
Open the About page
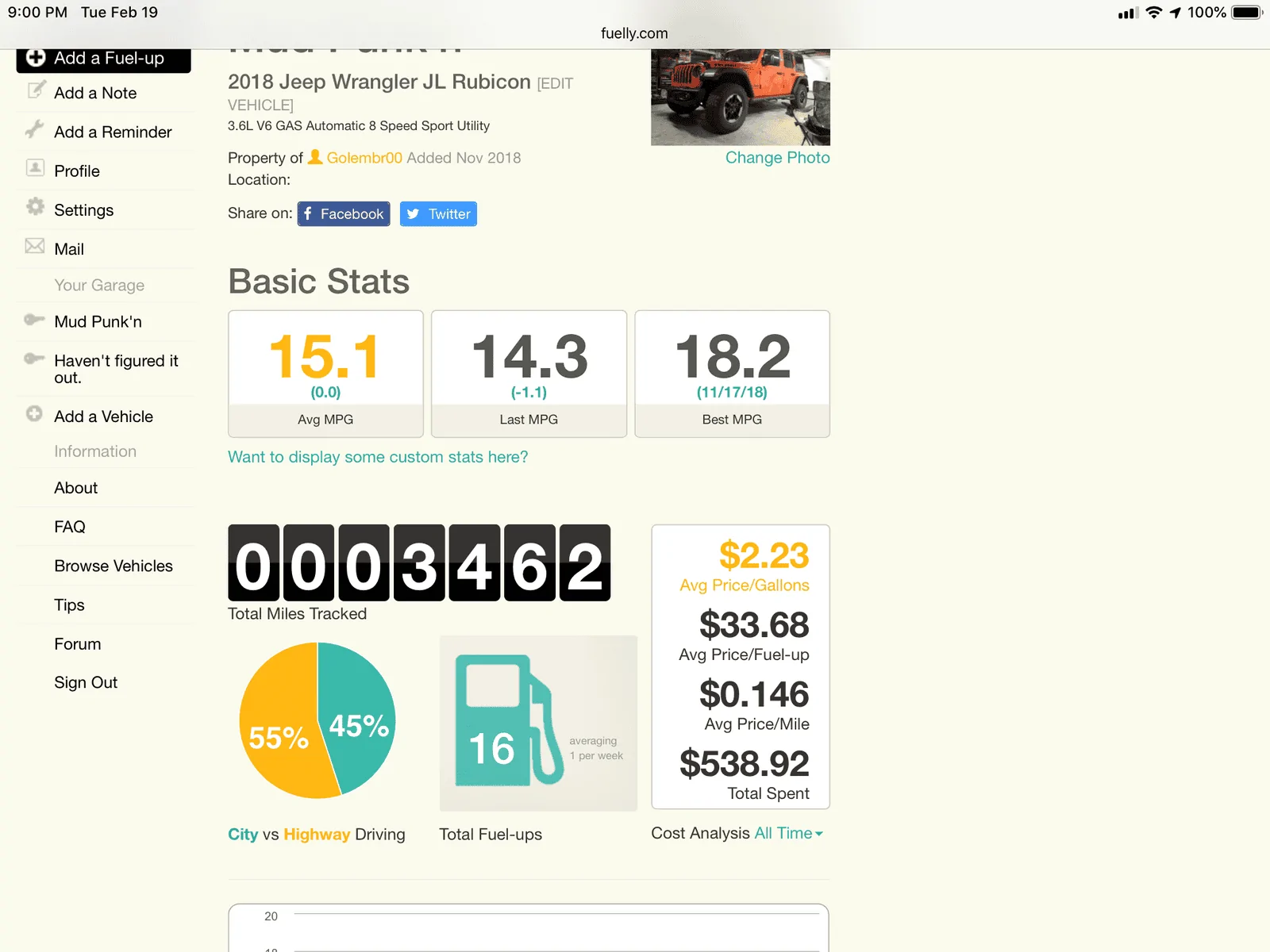(x=75, y=488)
